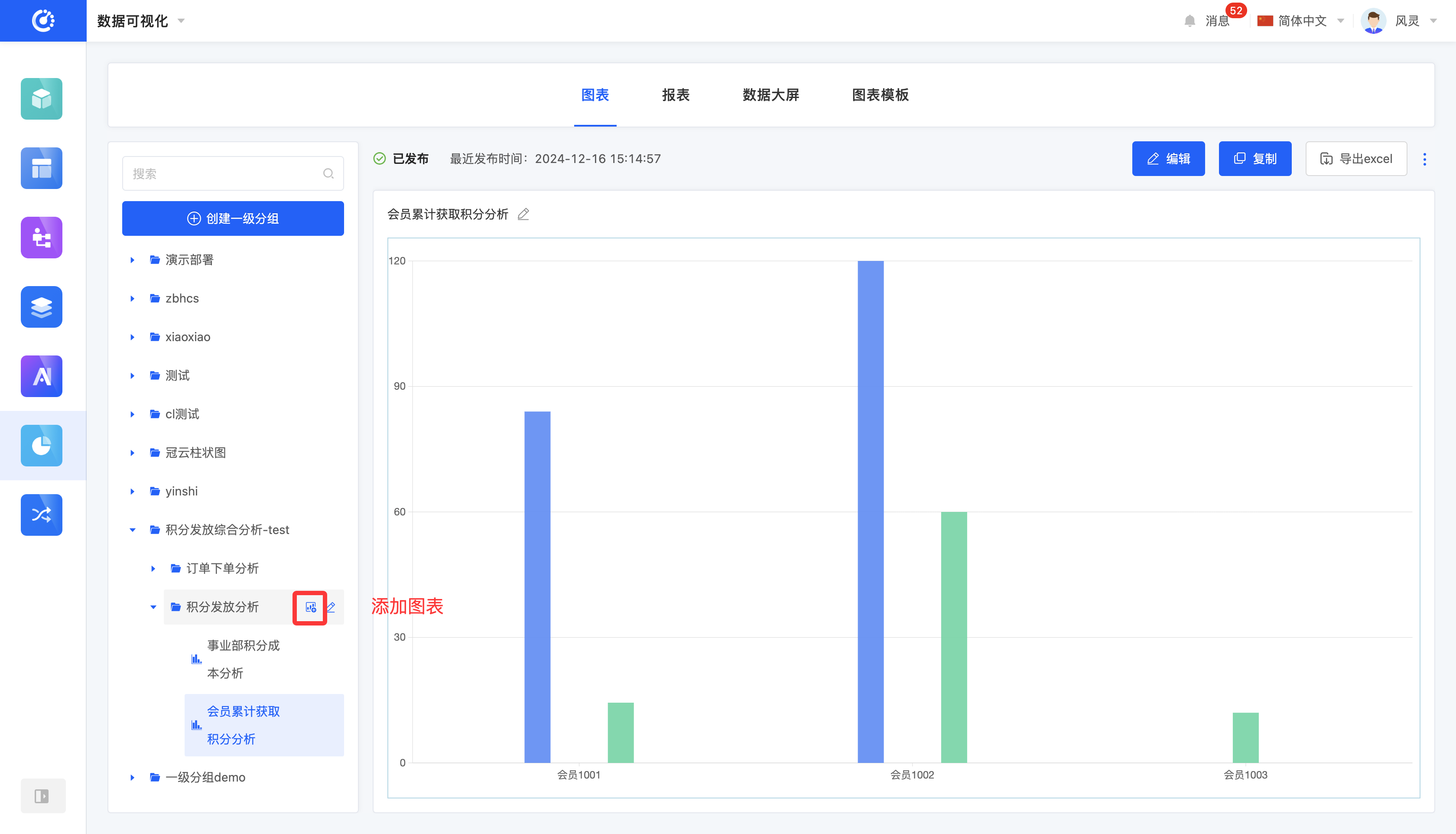Collapse the 积分发放综合分析-test folder
This screenshot has width=1456, height=834.
click(x=132, y=530)
